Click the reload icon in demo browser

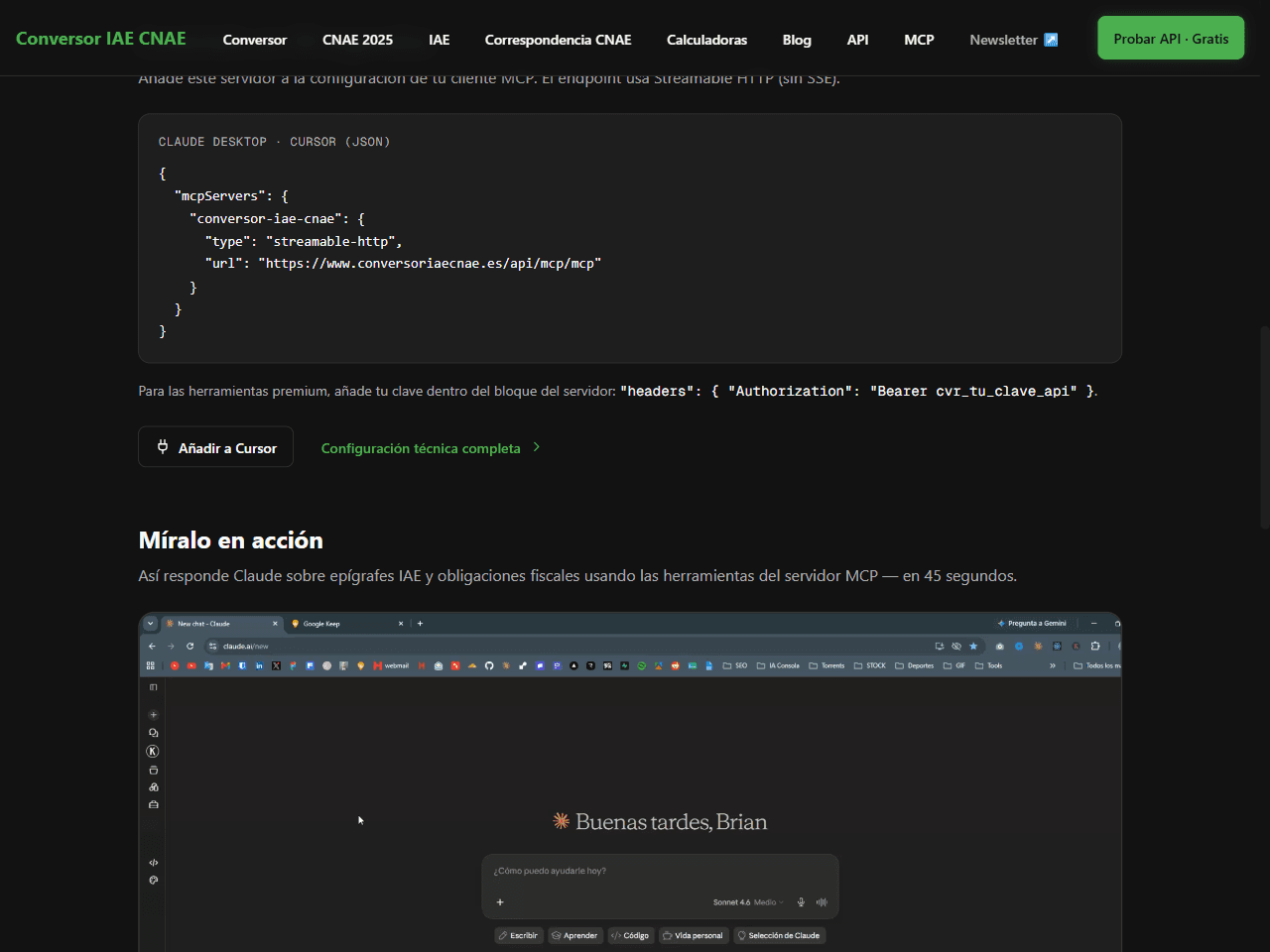(x=190, y=646)
